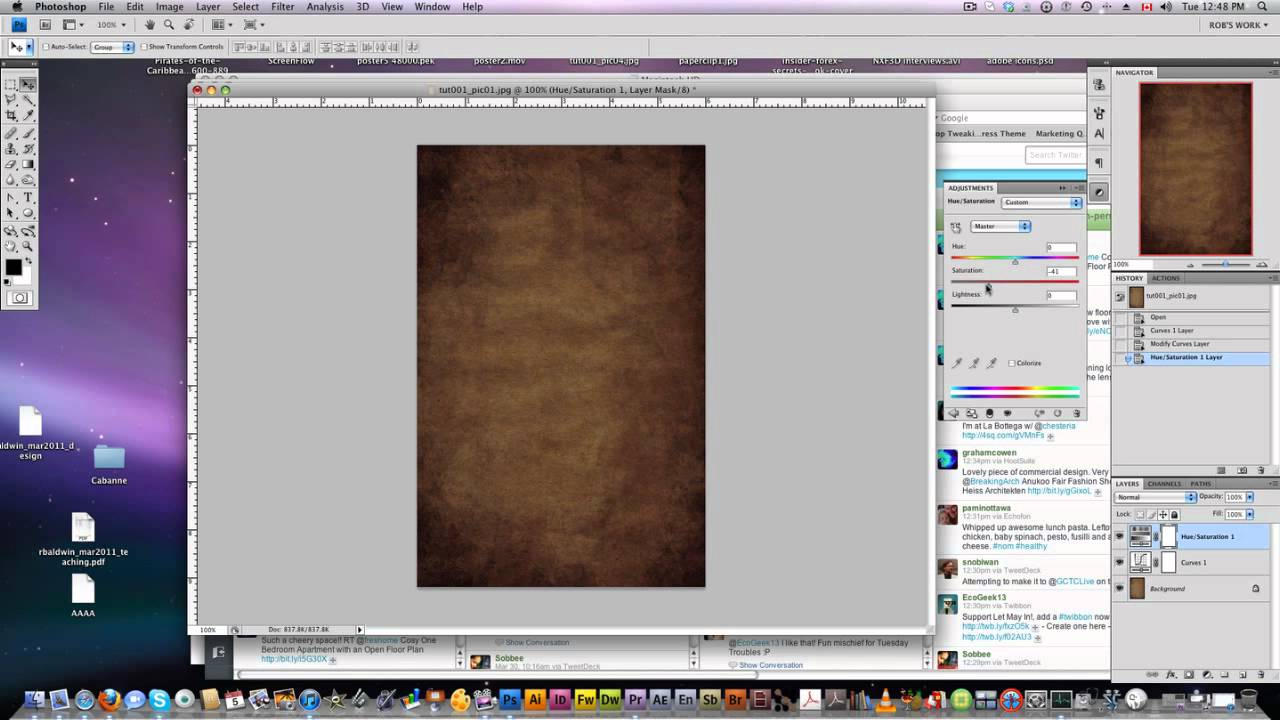Open the Hue/Saturation preset Custom dropdown
The image size is (1280, 720).
pyautogui.click(x=1042, y=202)
